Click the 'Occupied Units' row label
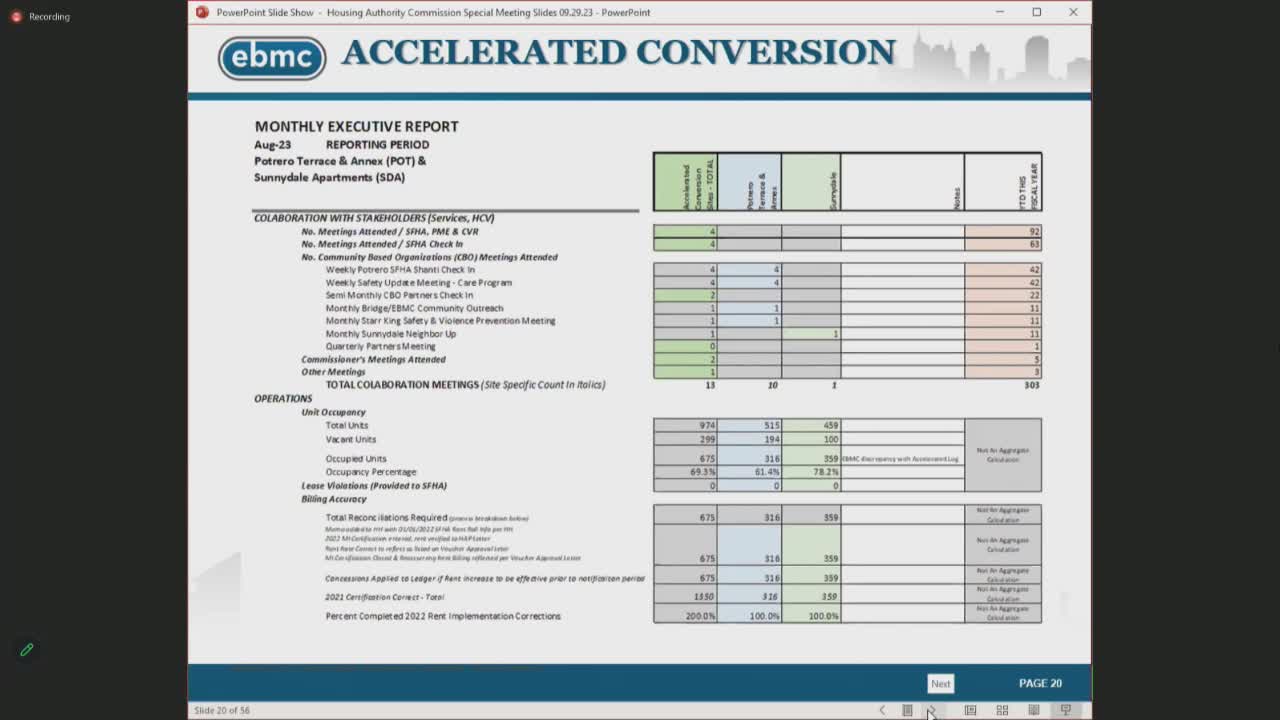The height and width of the screenshot is (720, 1280). click(x=355, y=459)
